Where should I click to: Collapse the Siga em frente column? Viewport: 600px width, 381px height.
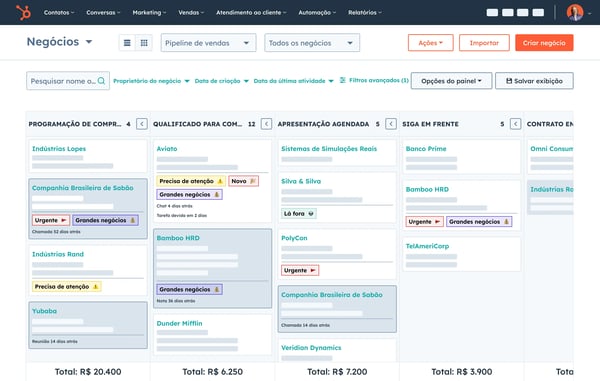tap(515, 124)
